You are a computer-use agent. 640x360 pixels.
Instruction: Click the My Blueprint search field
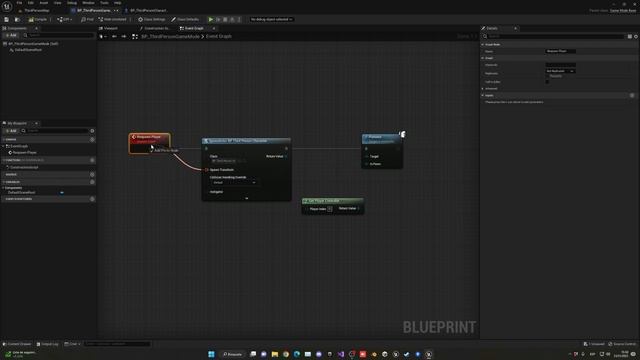coord(55,131)
